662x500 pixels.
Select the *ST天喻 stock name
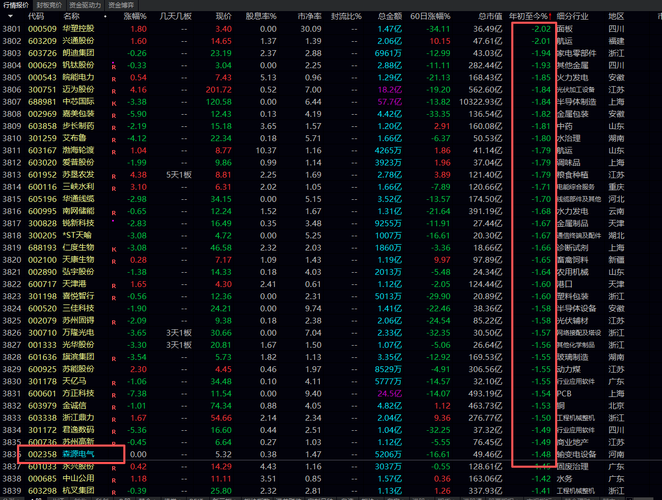[x=77, y=236]
